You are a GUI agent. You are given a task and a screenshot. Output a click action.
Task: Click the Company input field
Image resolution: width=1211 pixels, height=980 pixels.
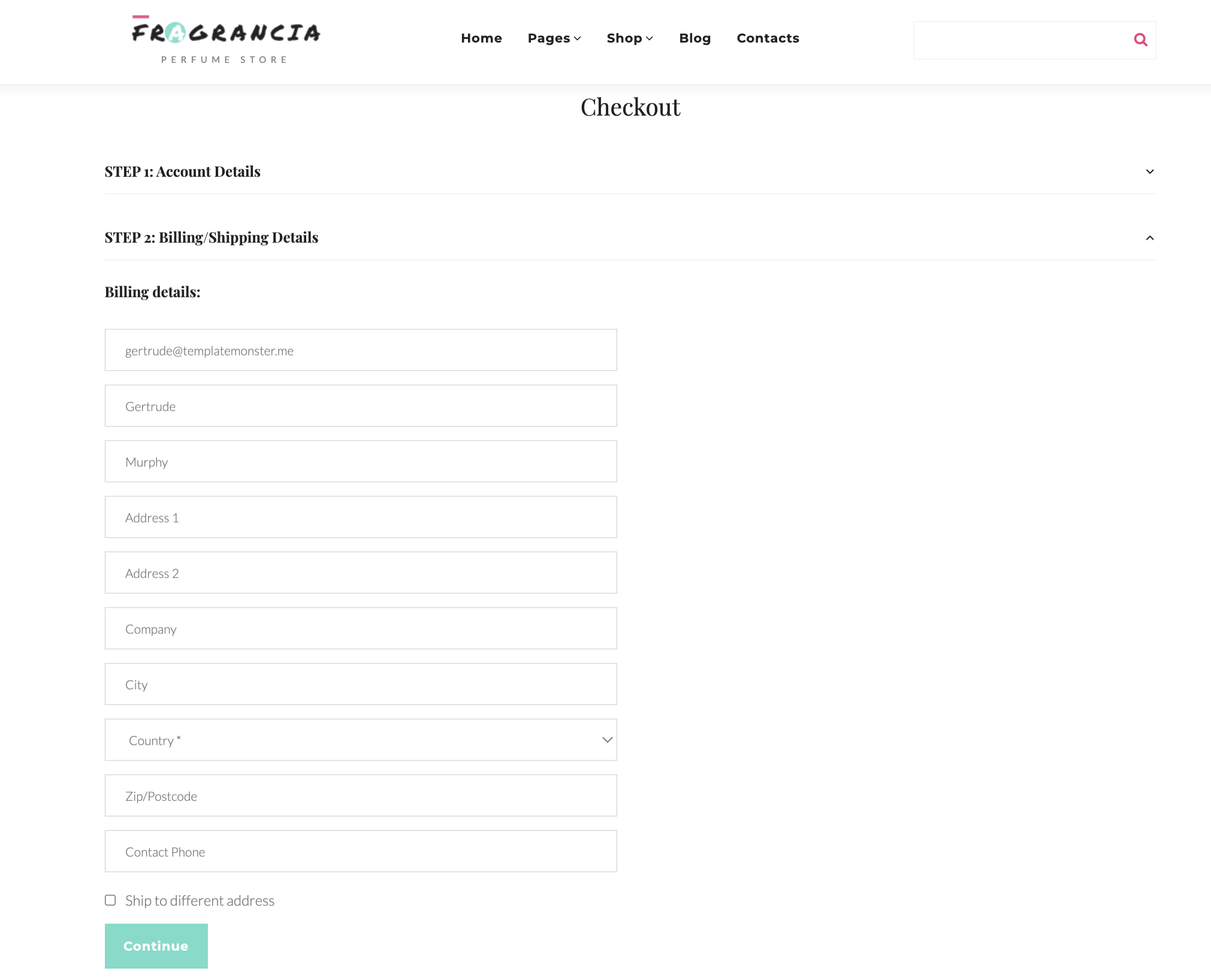pos(361,629)
